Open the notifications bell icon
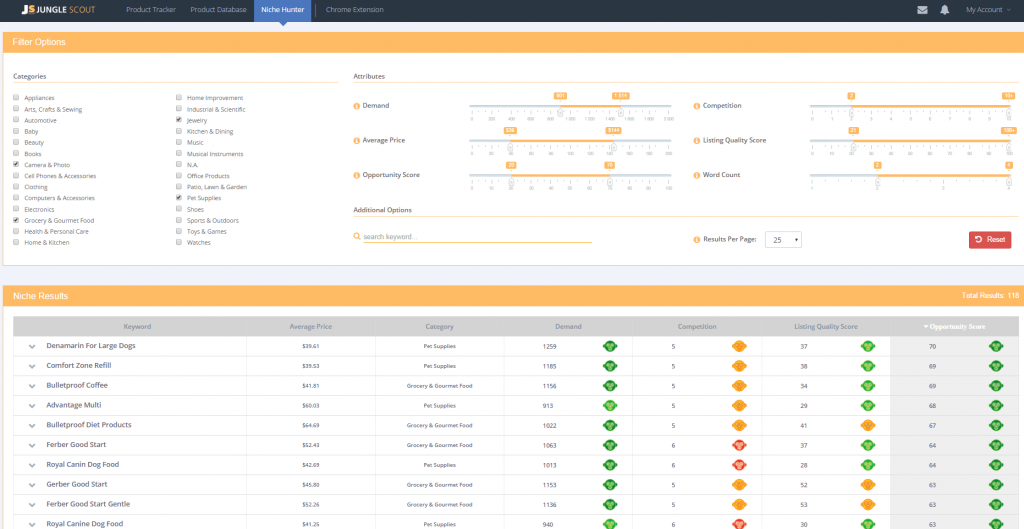The width and height of the screenshot is (1024, 529). (944, 10)
